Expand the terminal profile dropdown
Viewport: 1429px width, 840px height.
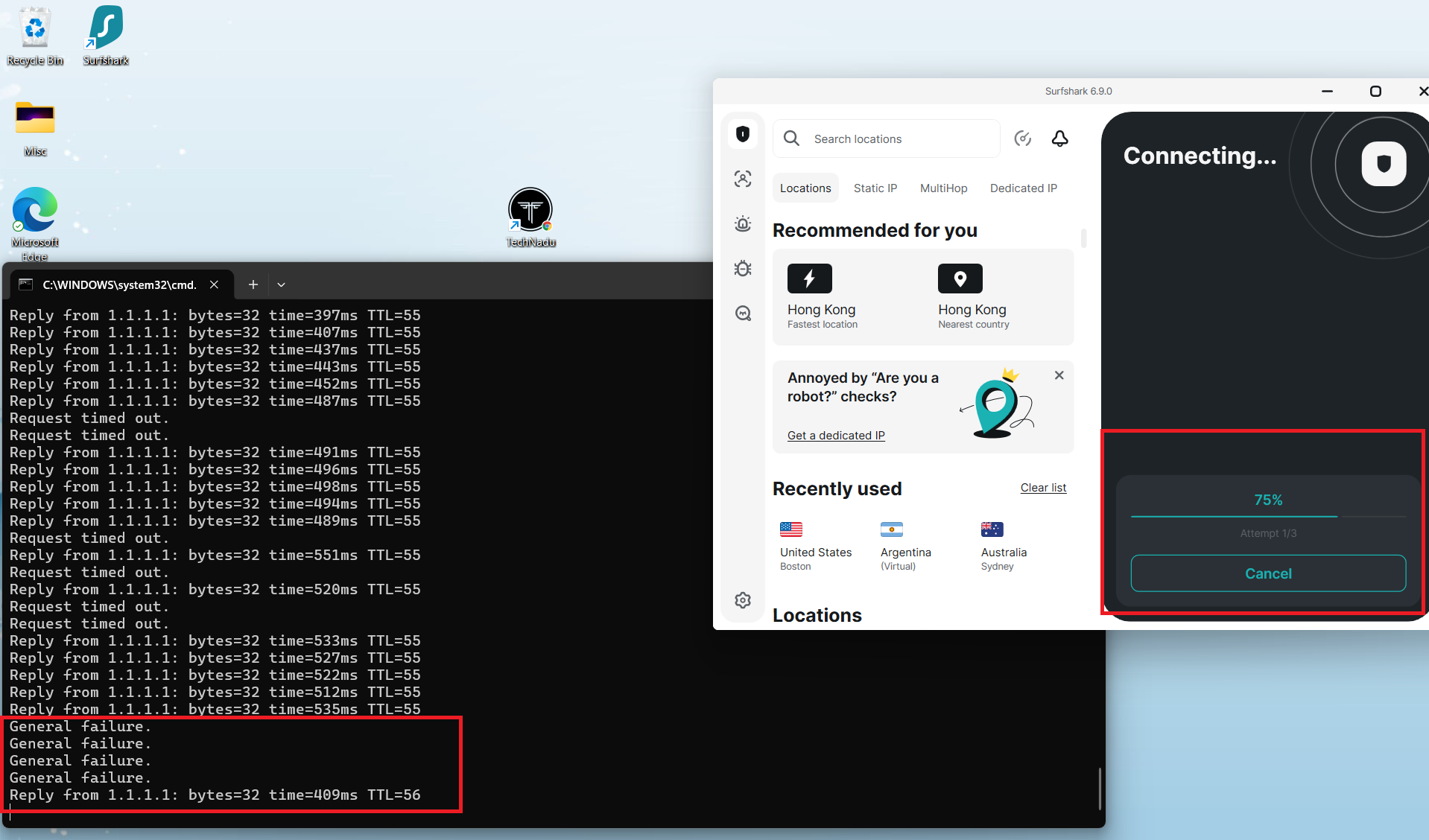click(x=281, y=284)
